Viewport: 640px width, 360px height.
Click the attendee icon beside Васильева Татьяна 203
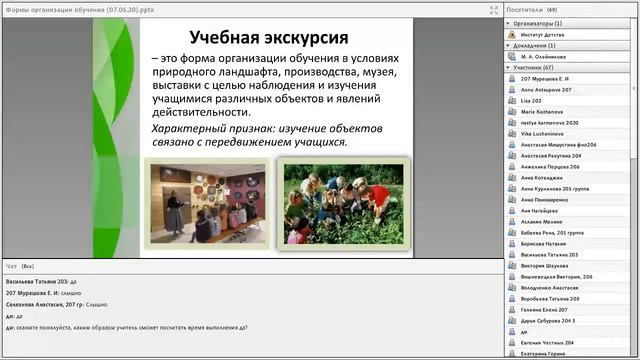coord(512,255)
